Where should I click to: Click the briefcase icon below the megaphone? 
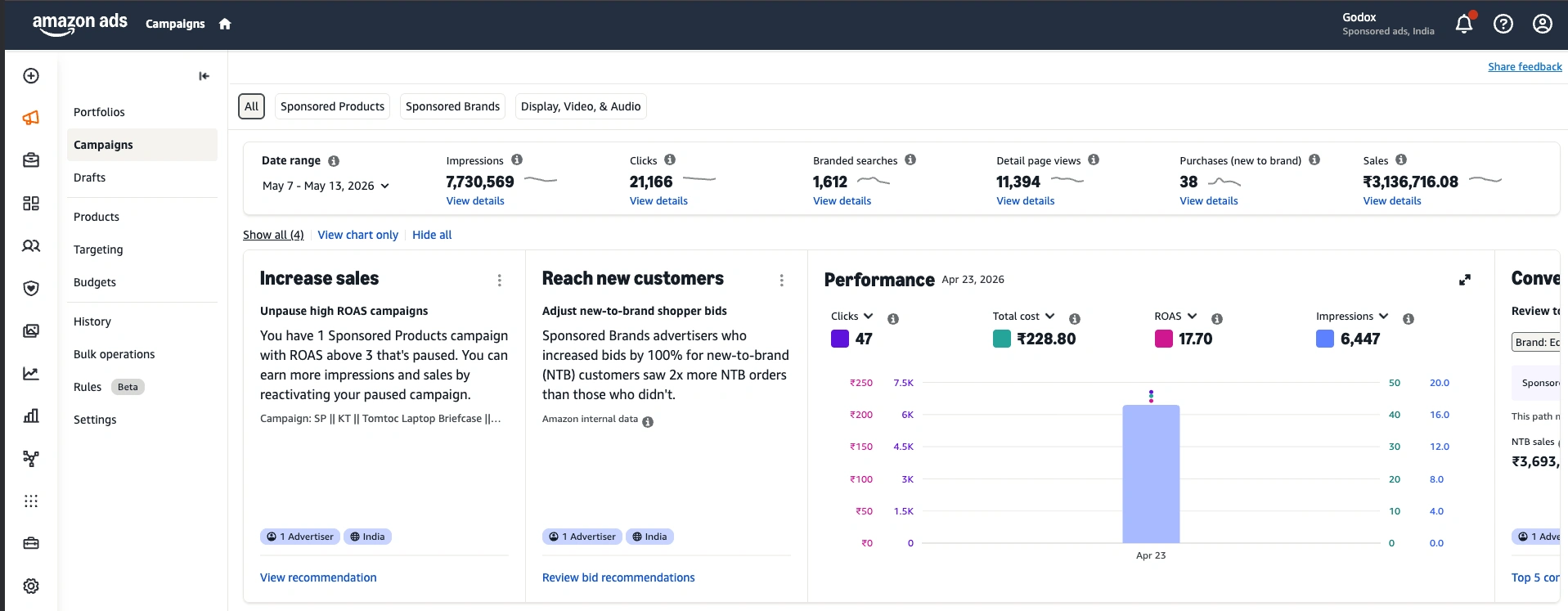tap(31, 161)
